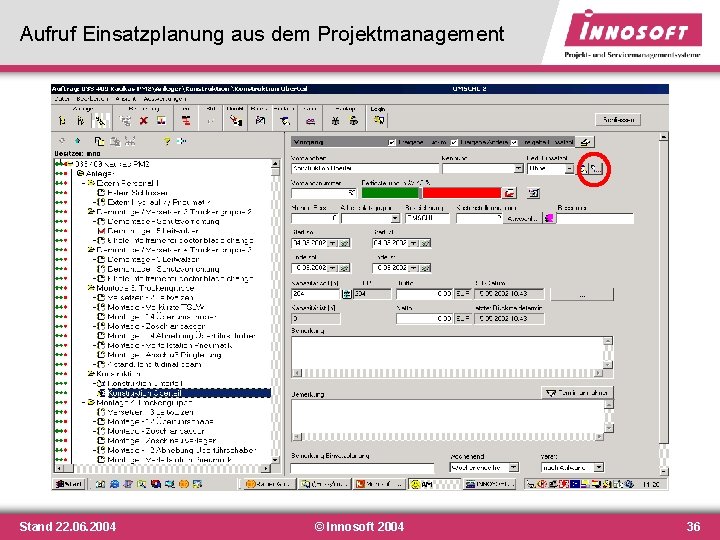
Task: Click the grey handle between green and red bars
Action: 421,193
